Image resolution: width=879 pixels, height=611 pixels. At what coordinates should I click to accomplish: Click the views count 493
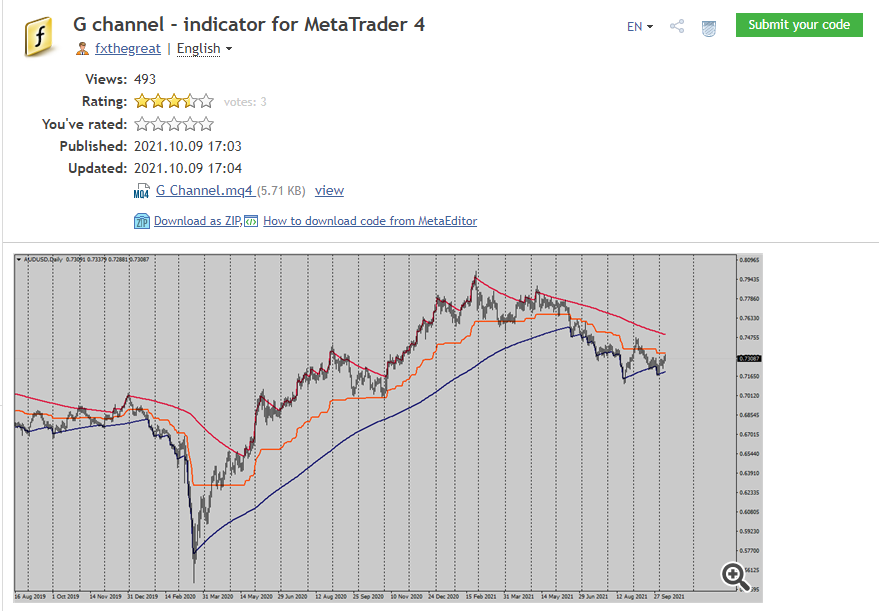tap(145, 79)
